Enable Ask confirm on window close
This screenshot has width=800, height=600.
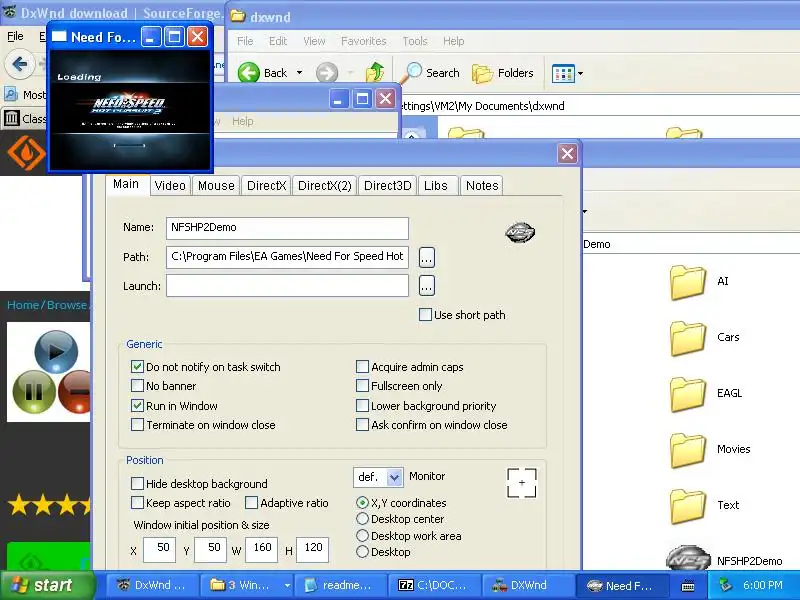click(x=362, y=424)
